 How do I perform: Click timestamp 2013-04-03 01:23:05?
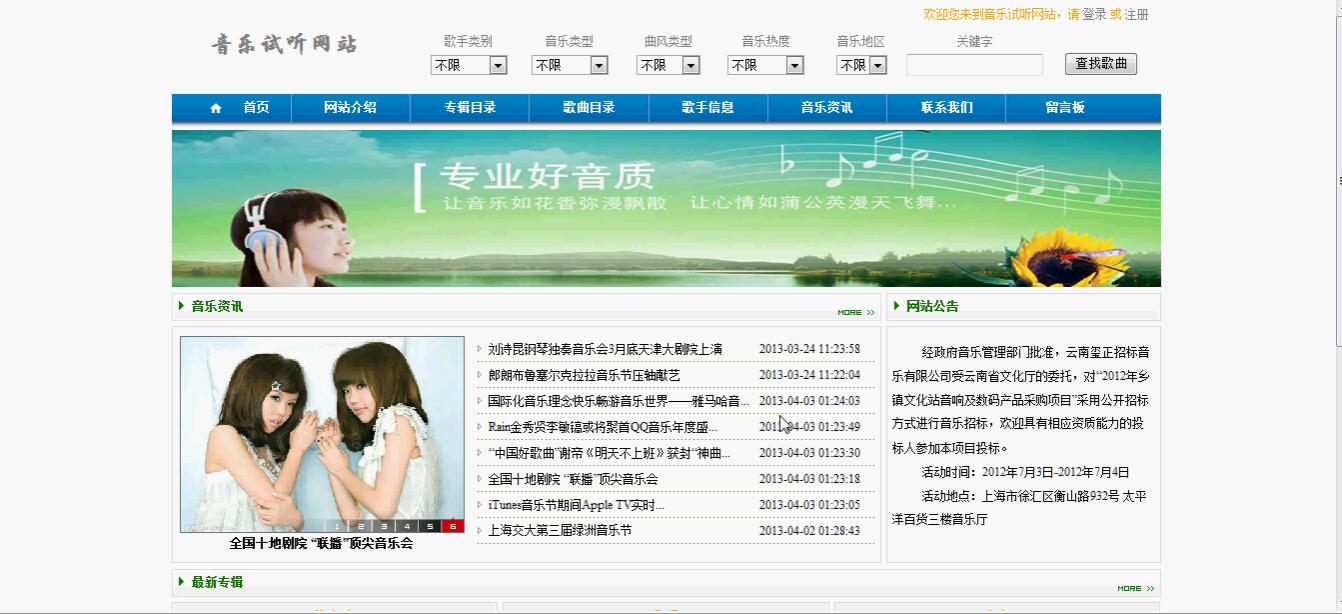click(809, 505)
